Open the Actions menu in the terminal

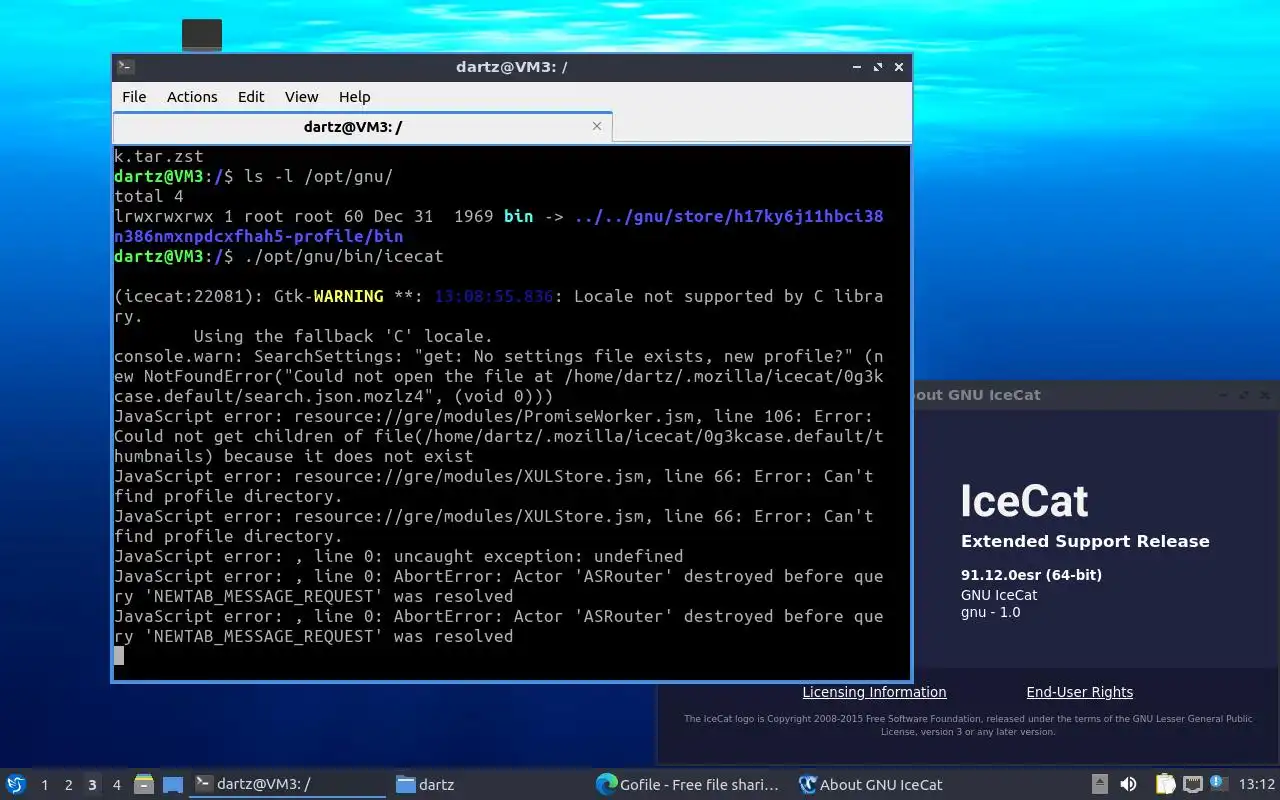point(192,97)
